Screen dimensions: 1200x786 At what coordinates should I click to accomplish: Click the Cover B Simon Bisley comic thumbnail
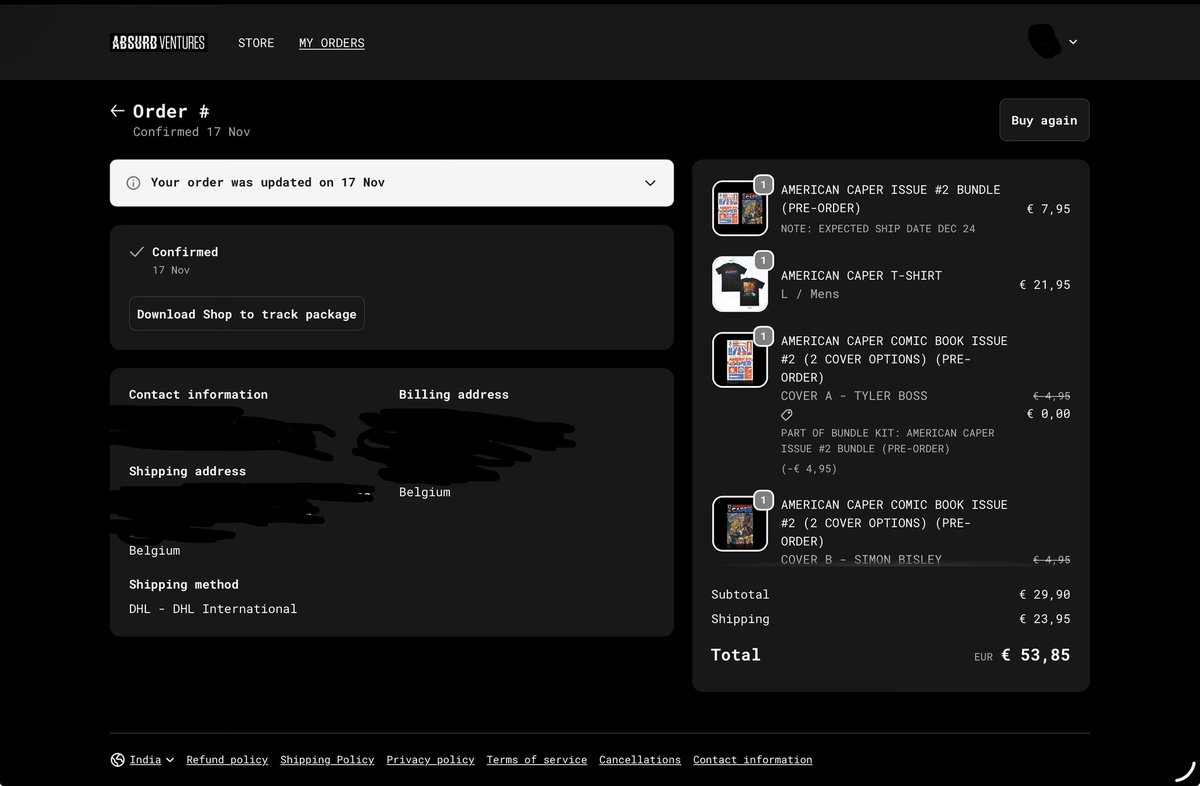pyautogui.click(x=740, y=523)
